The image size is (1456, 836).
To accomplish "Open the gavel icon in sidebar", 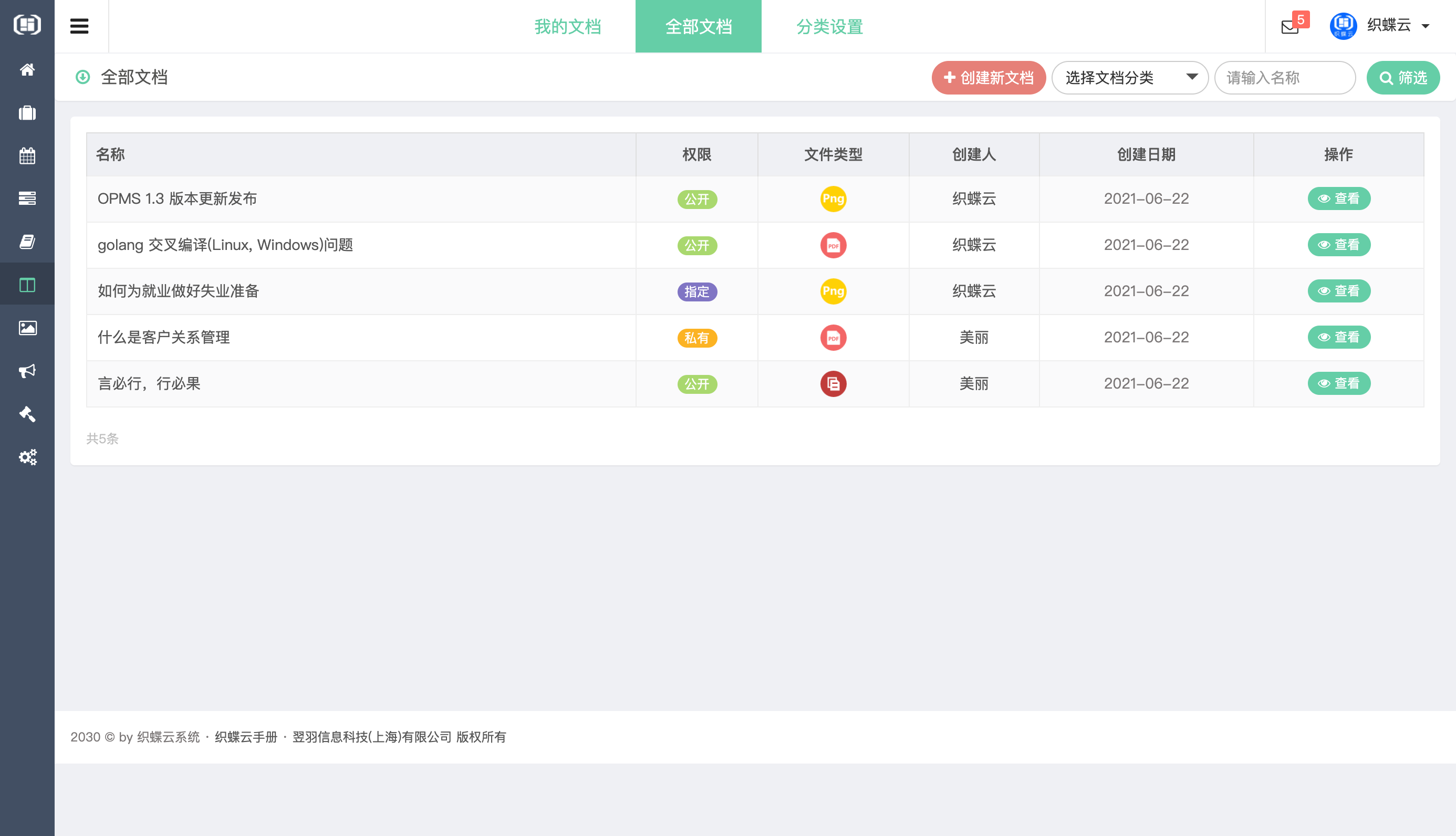I will (27, 414).
